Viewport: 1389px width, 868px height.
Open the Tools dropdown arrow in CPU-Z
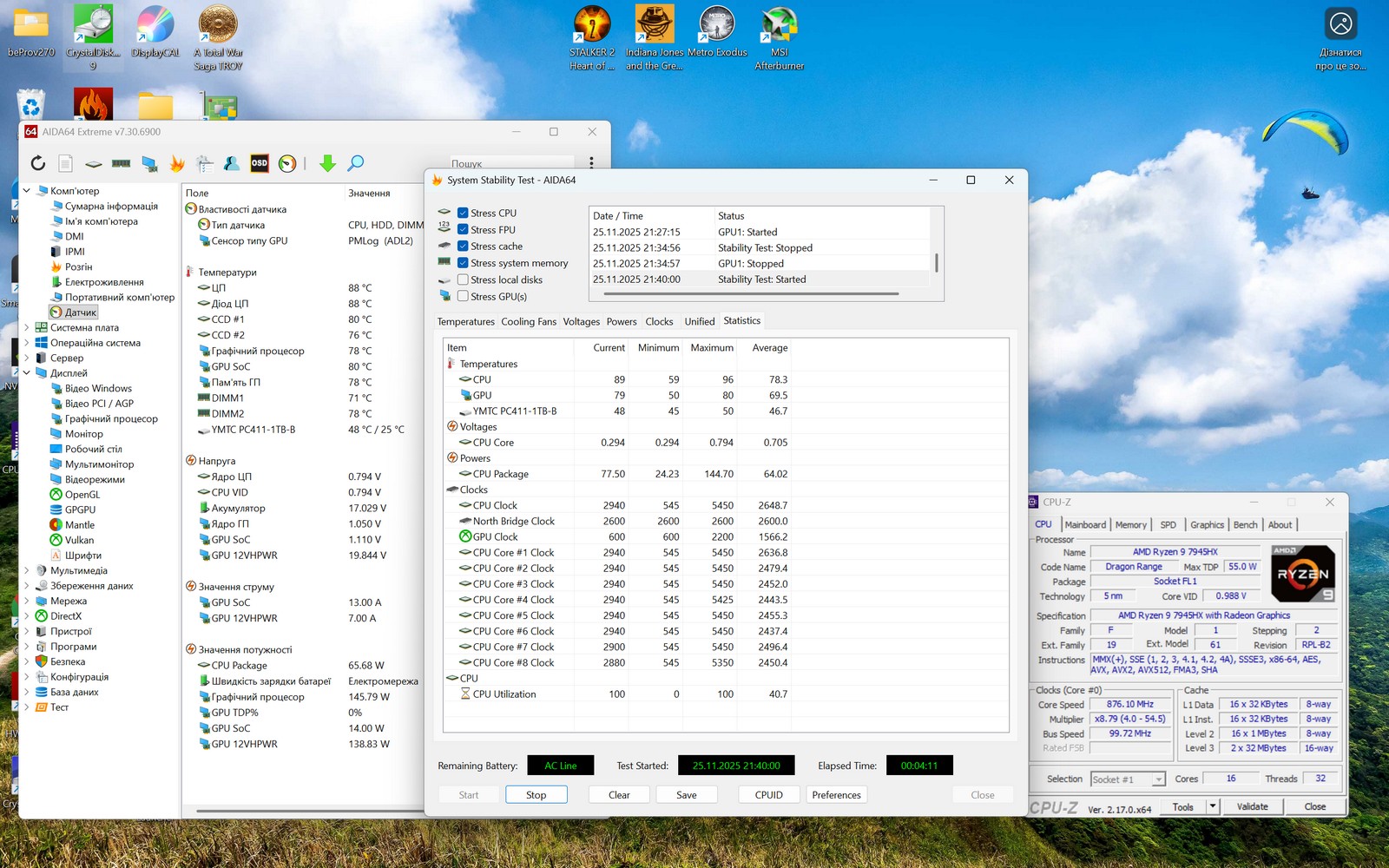point(1213,806)
